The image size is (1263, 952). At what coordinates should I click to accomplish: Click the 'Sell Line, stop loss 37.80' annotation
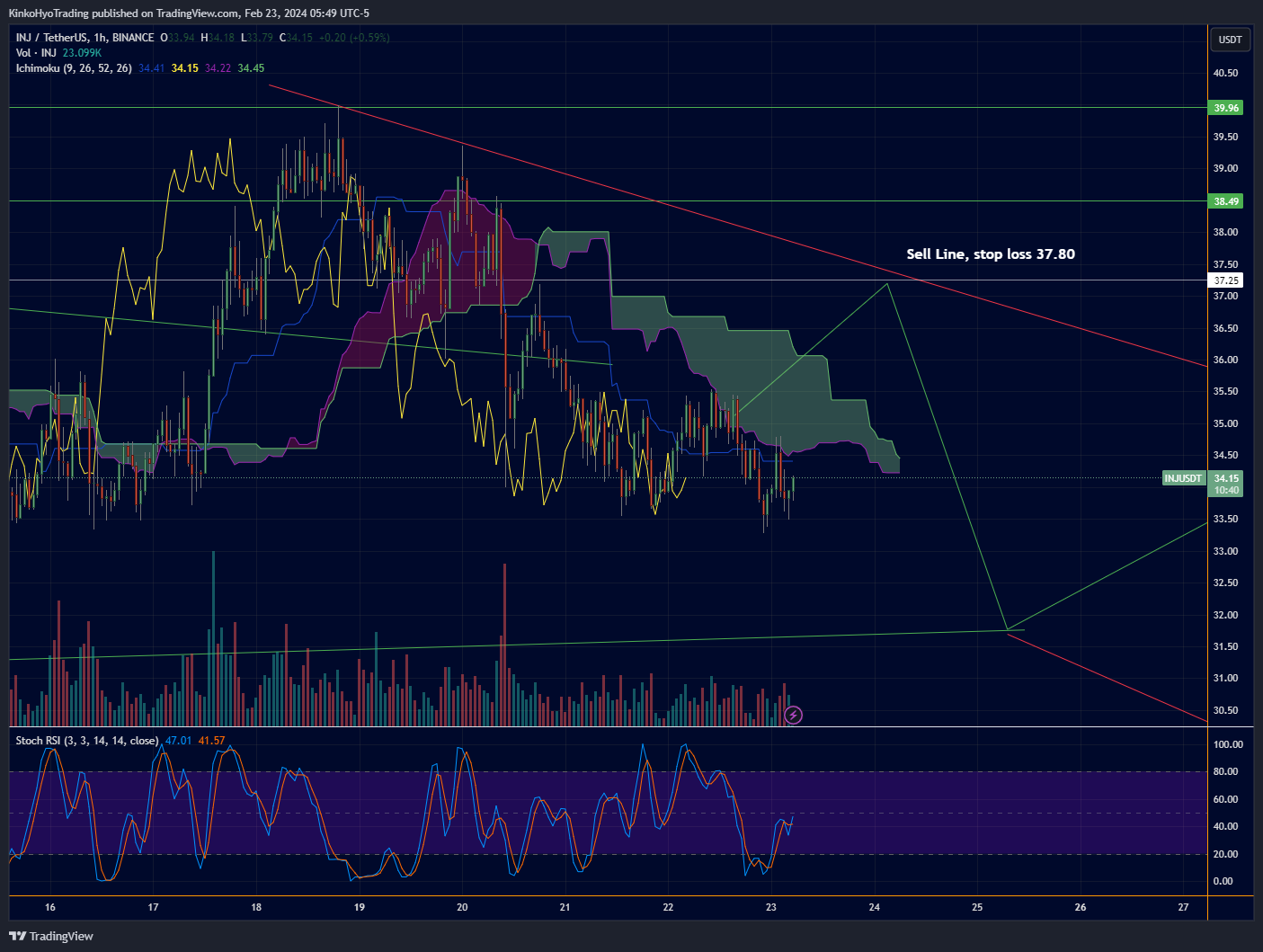tap(991, 254)
